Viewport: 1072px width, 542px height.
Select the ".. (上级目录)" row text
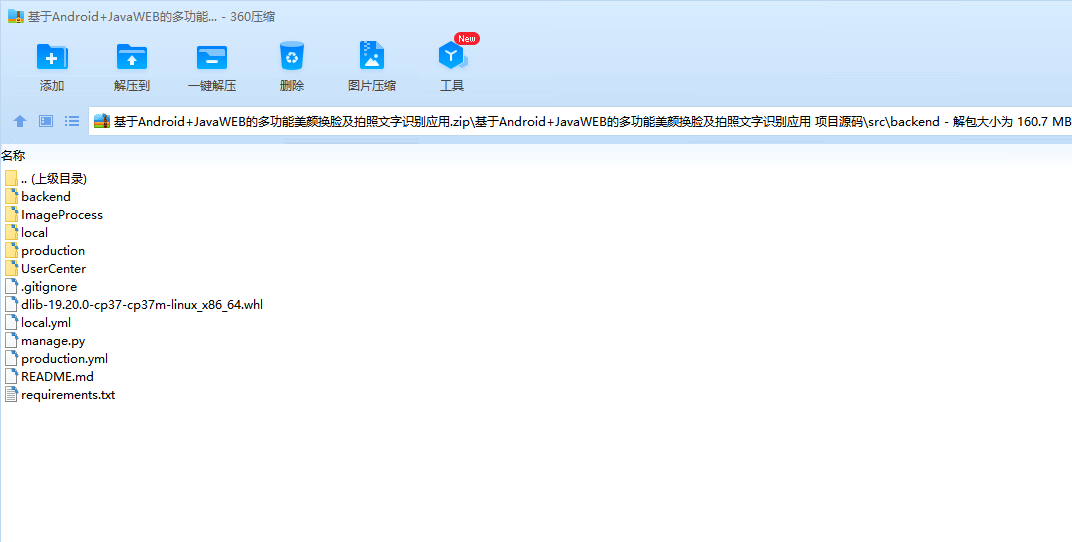pyautogui.click(x=54, y=178)
